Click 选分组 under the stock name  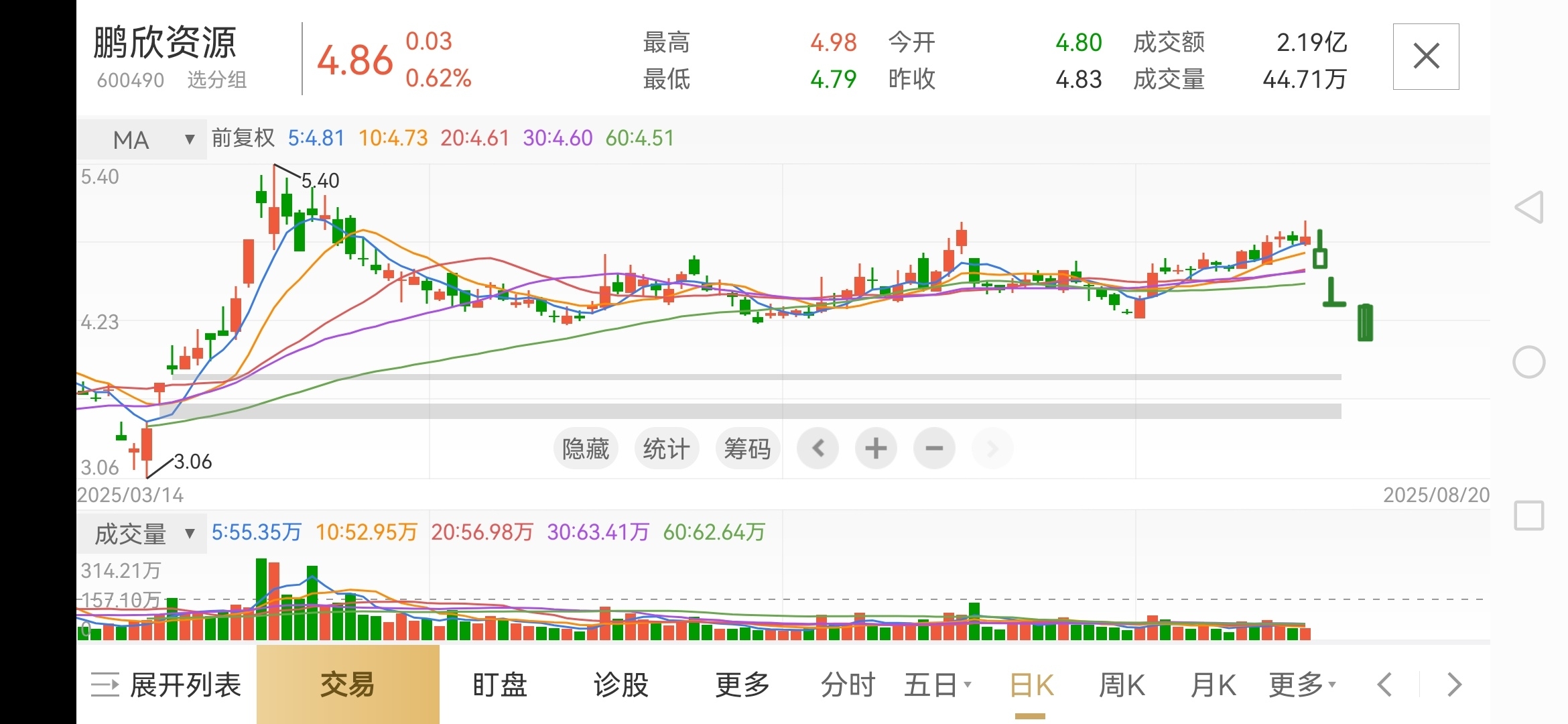217,80
